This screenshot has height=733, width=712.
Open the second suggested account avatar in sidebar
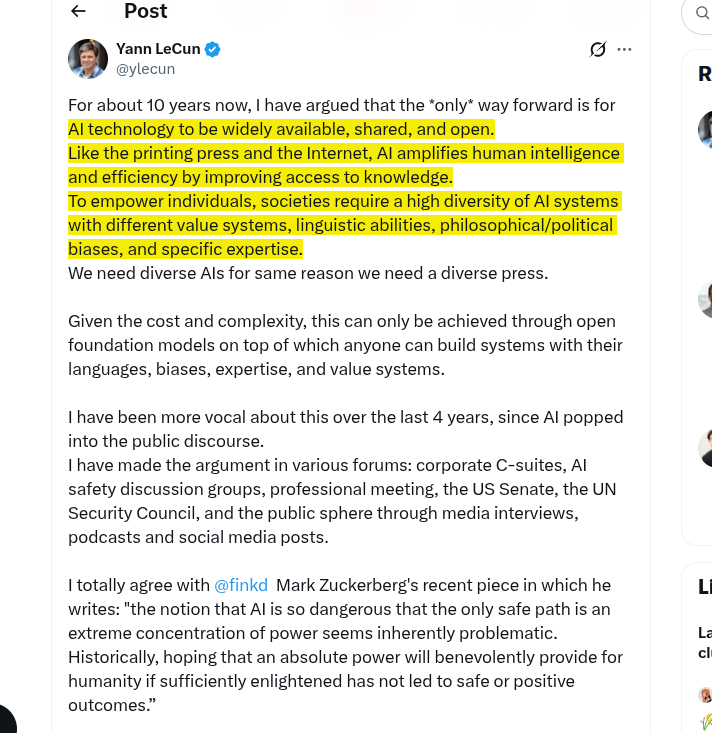[x=705, y=299]
